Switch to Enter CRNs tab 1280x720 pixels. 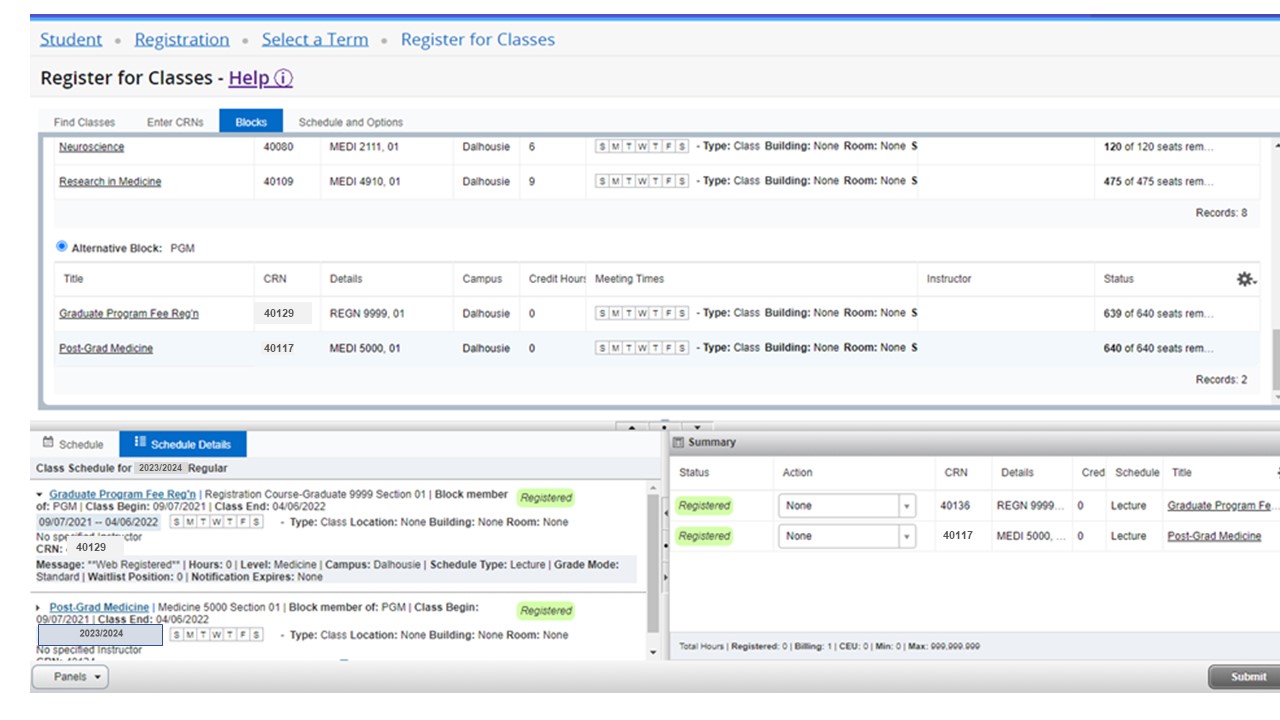pos(175,122)
